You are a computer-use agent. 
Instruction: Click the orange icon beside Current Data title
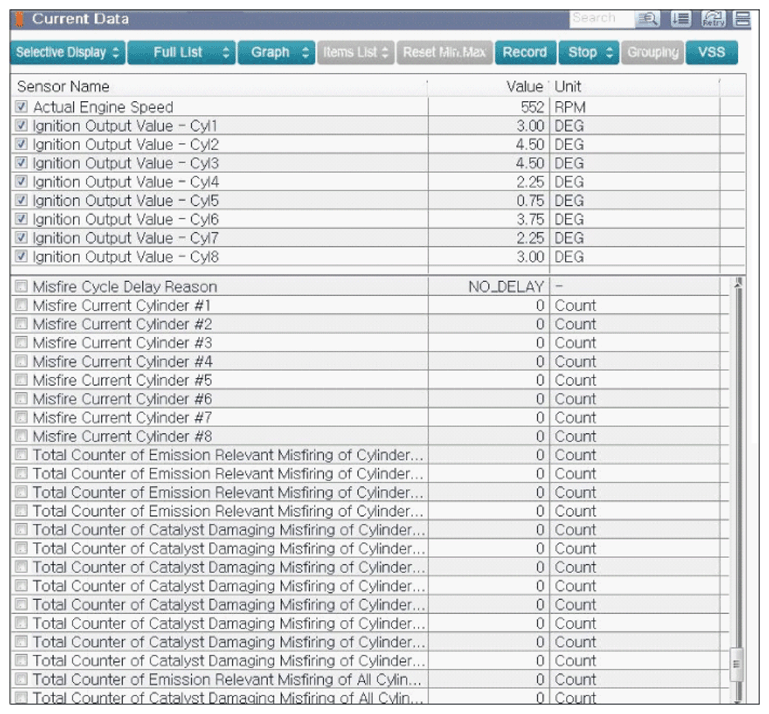point(20,19)
